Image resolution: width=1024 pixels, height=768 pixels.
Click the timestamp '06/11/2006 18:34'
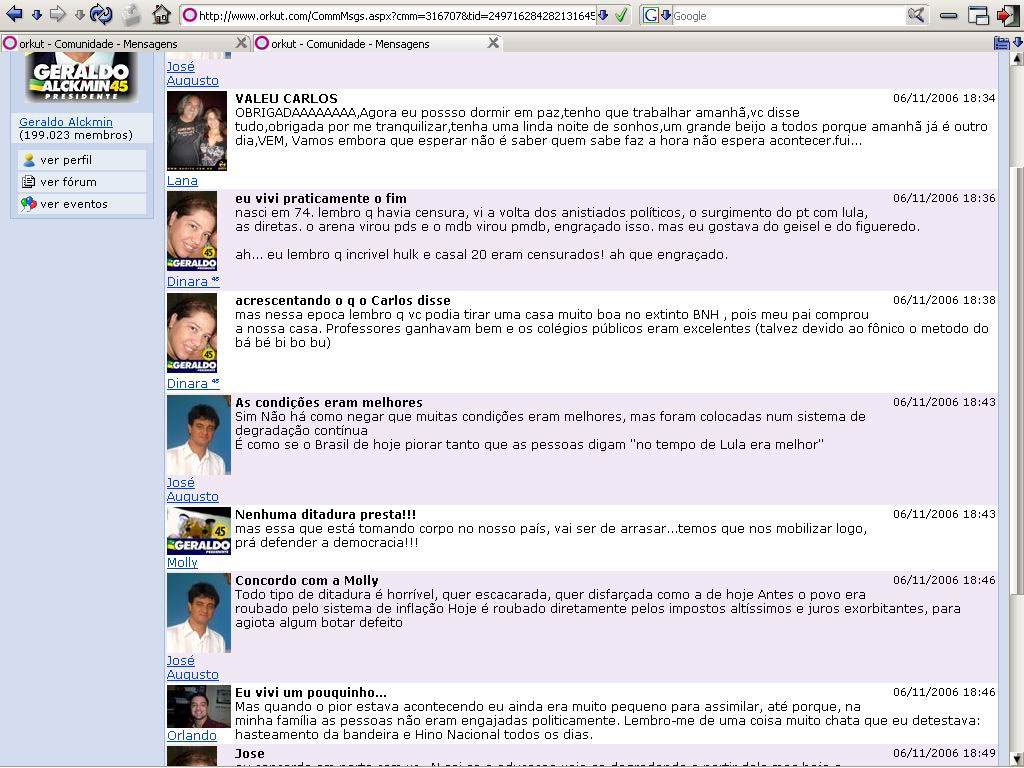[944, 98]
